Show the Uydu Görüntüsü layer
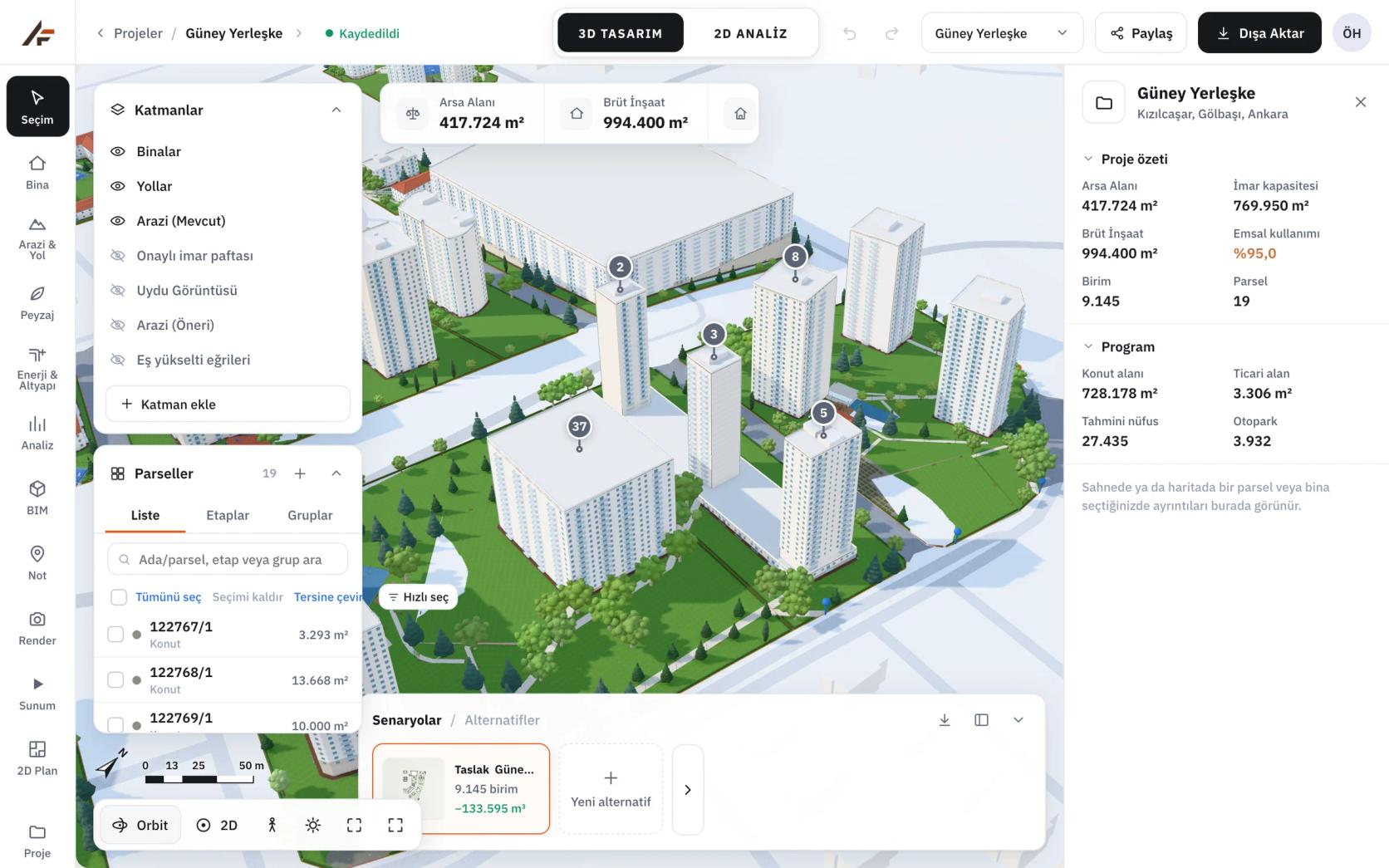 118,290
